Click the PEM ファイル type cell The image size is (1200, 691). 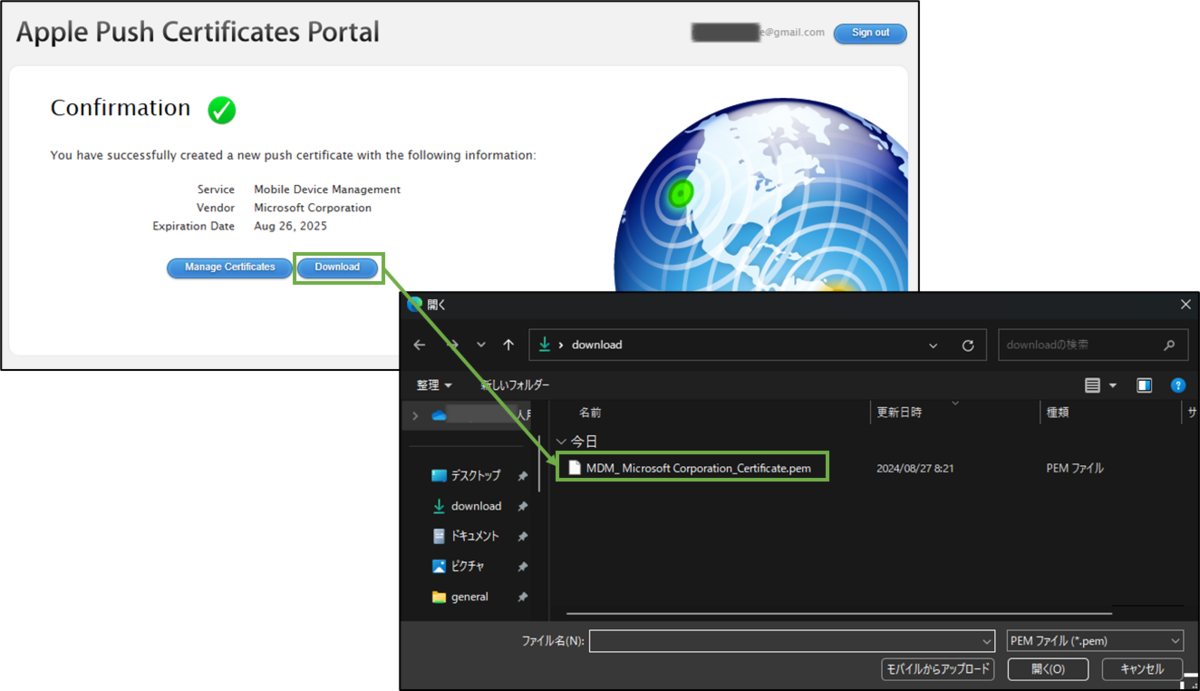[1075, 468]
